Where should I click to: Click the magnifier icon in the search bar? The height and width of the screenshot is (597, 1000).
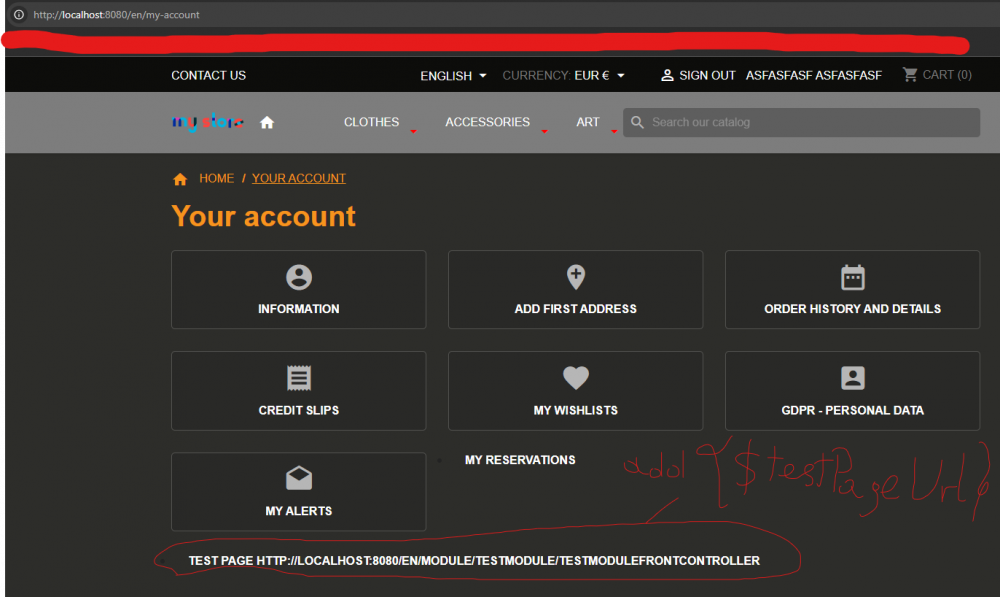(x=637, y=122)
